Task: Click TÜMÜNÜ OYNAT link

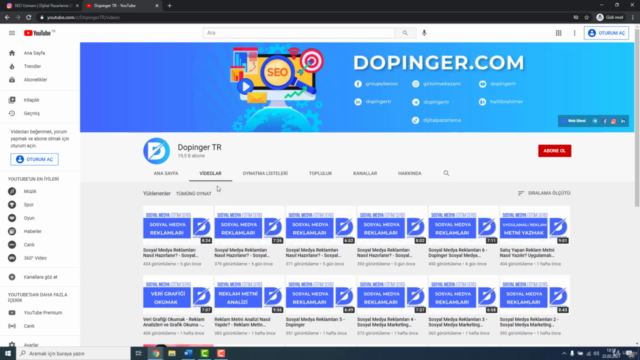Action: pyautogui.click(x=193, y=194)
